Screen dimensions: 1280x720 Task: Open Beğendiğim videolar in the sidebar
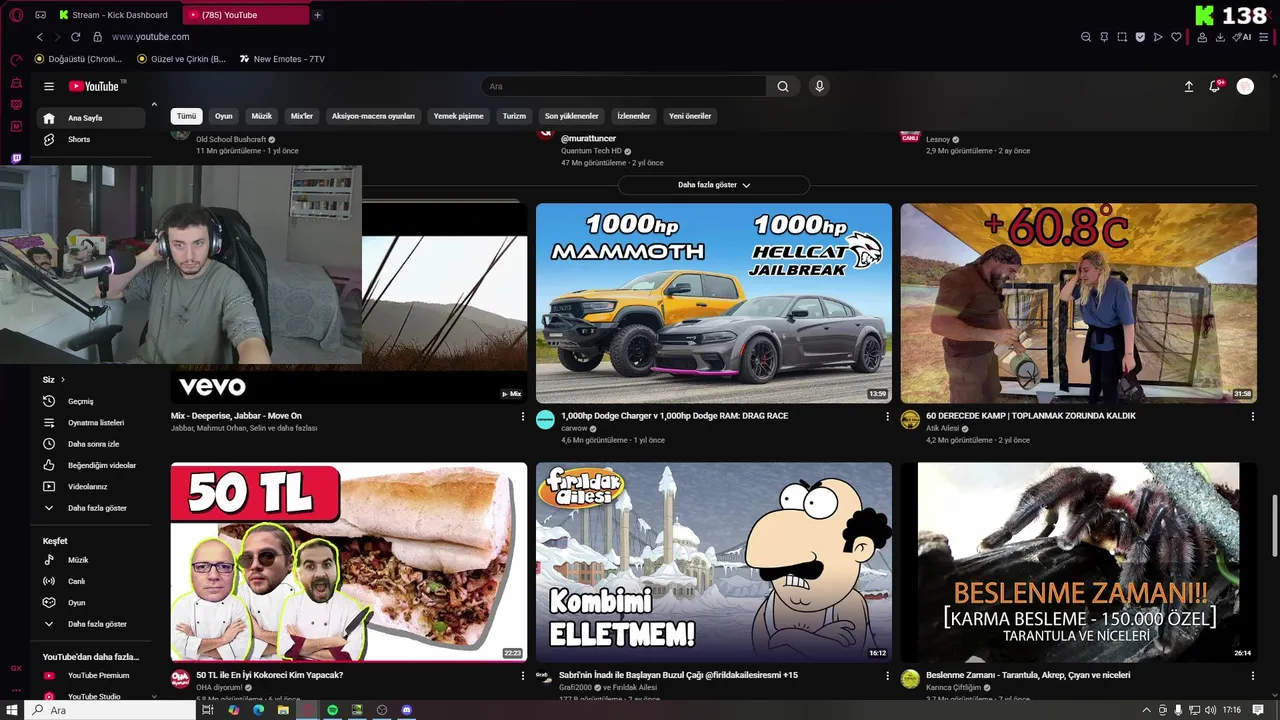(x=91, y=465)
